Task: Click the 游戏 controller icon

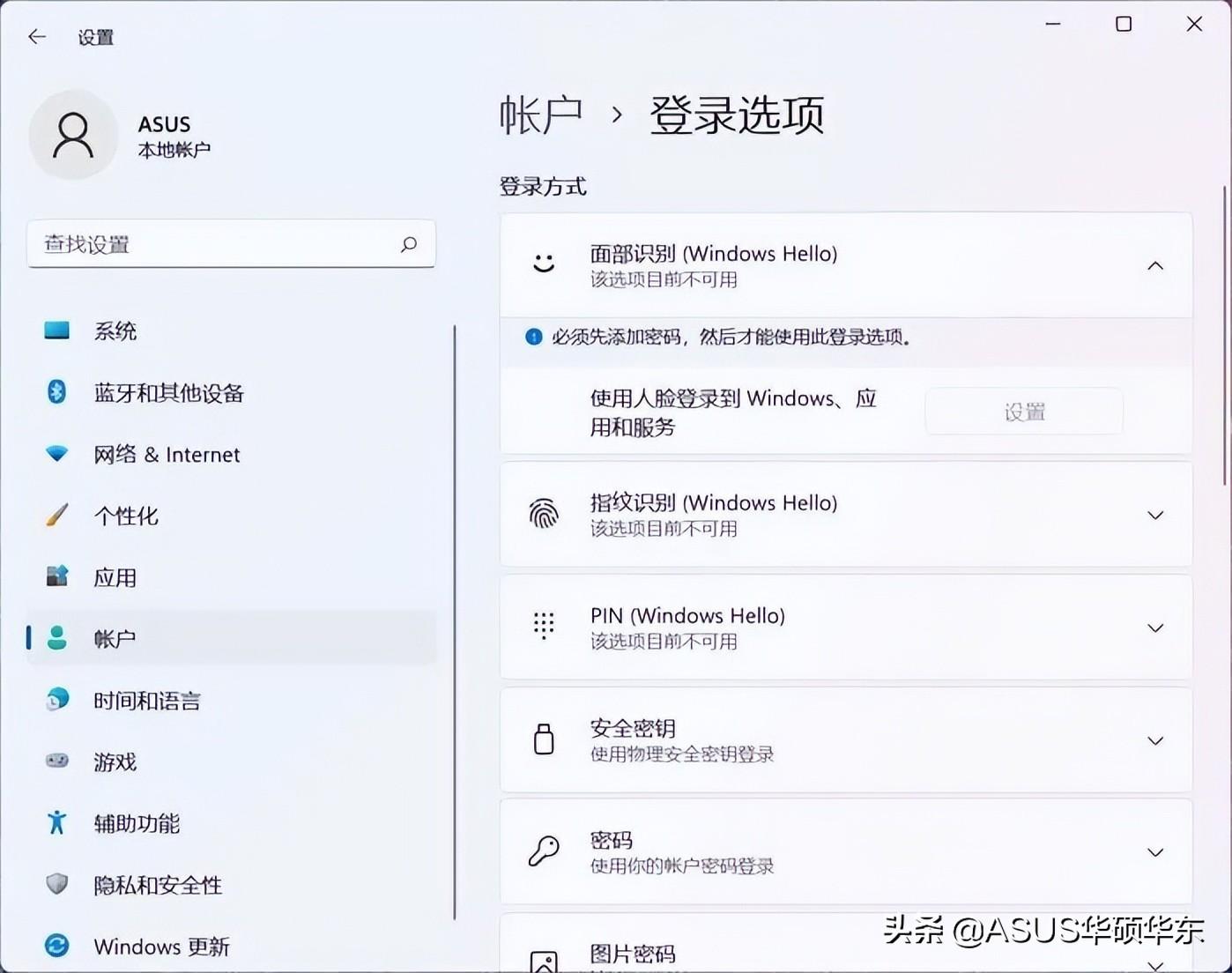Action: [x=57, y=761]
